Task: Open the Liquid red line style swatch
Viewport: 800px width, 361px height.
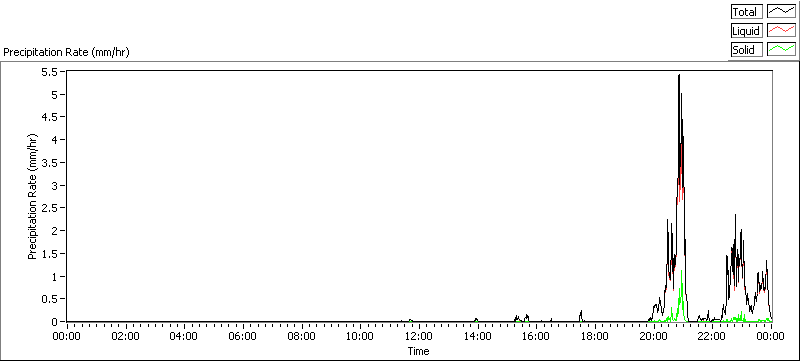Action: click(x=782, y=31)
